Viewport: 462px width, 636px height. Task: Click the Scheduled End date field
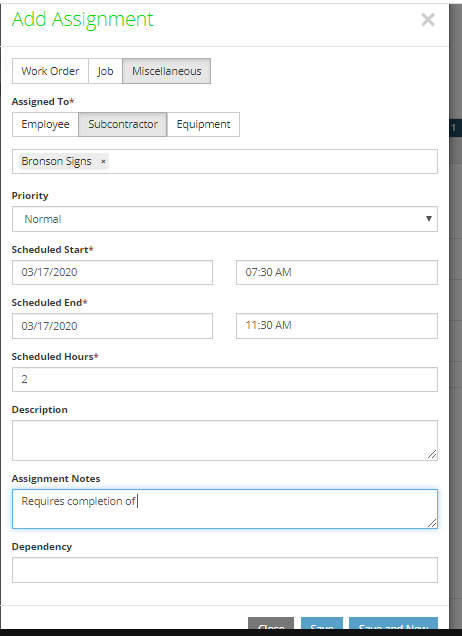click(112, 326)
